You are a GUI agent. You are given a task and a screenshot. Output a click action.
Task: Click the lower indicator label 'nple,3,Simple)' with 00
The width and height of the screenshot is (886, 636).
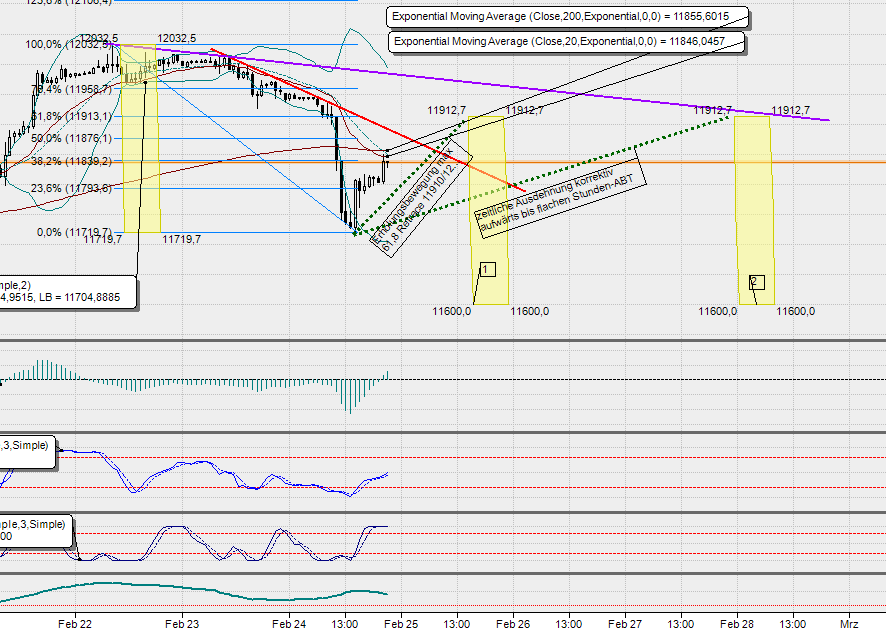click(x=36, y=530)
